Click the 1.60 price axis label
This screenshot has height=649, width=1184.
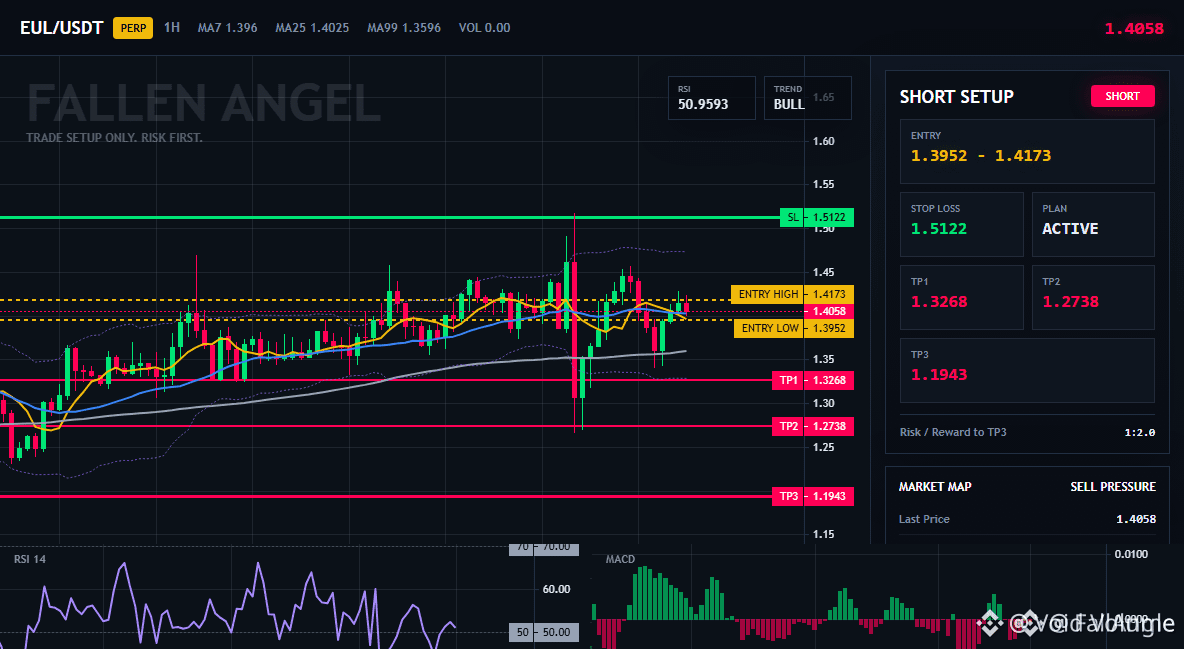coord(823,141)
